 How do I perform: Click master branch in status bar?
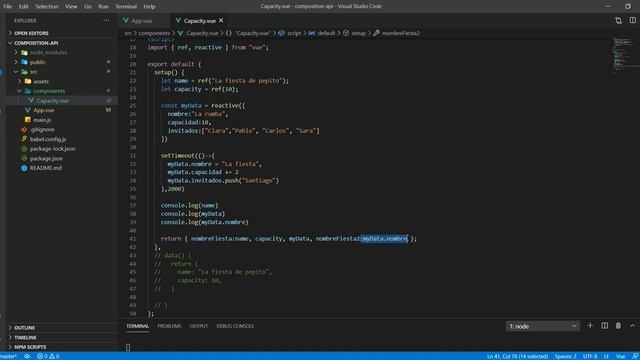point(8,356)
